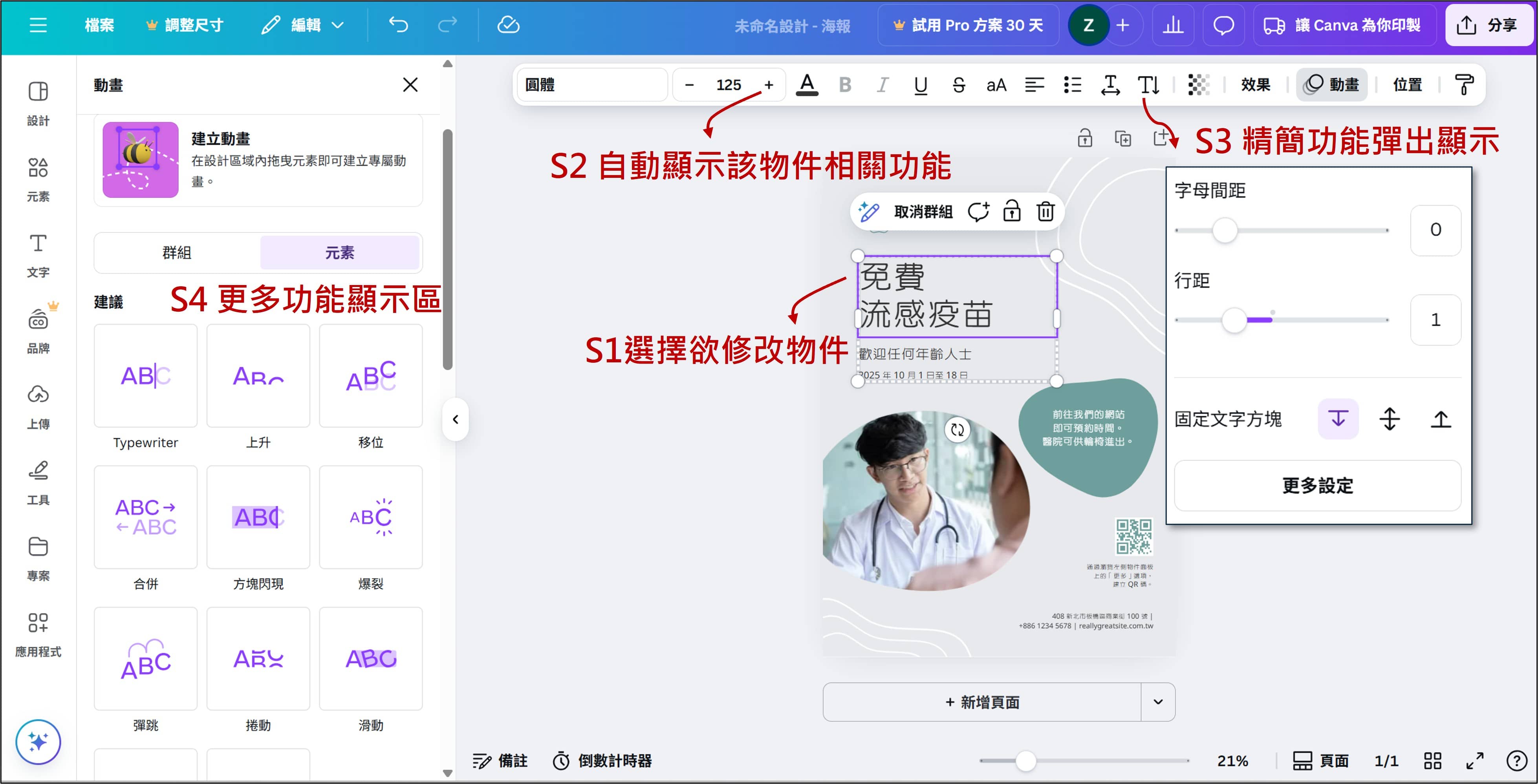Click the trash delete icon above selection
Image resolution: width=1538 pixels, height=784 pixels.
1045,211
